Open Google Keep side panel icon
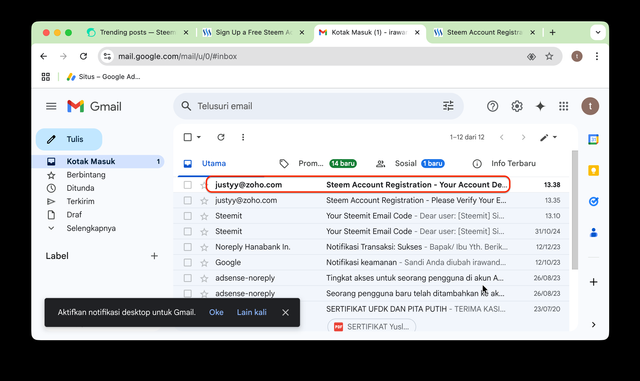Viewport: 640px width, 381px height. (593, 171)
